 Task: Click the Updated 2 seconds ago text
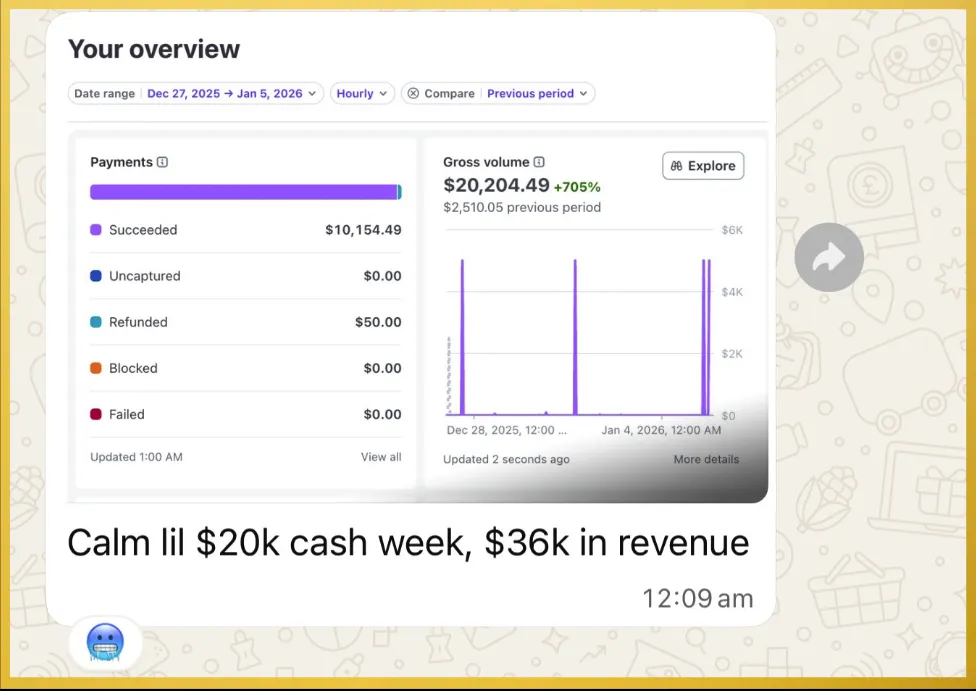pyautogui.click(x=506, y=459)
